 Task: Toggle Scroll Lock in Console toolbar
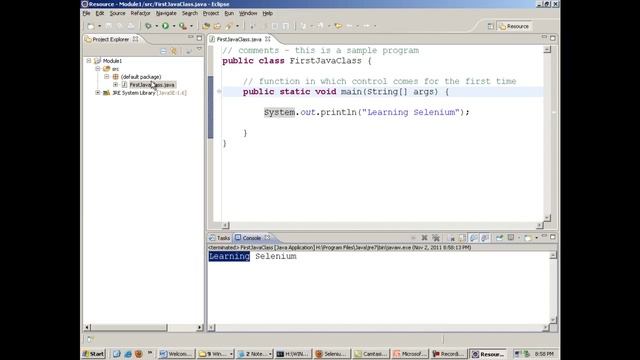pyautogui.click(x=462, y=238)
